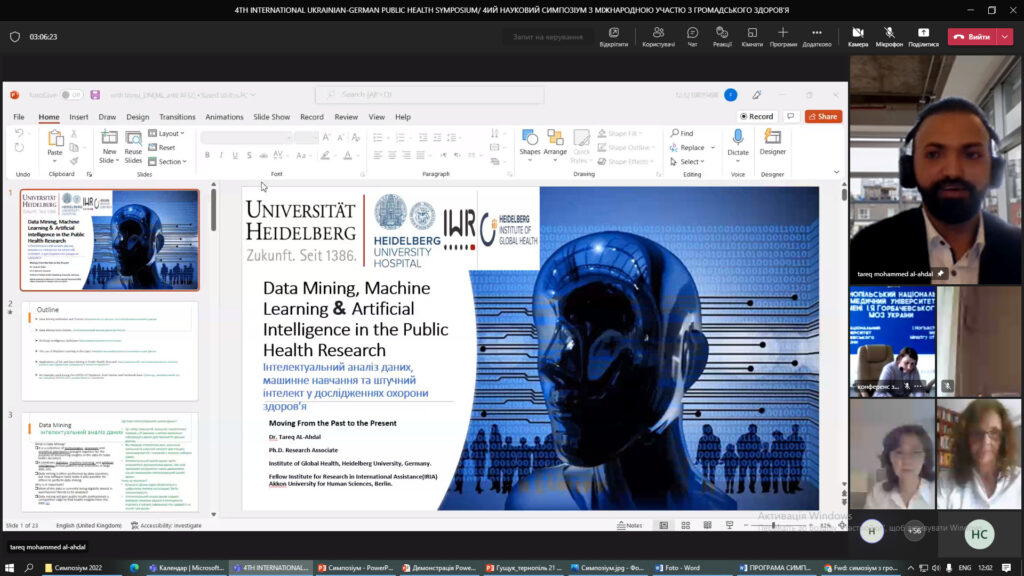This screenshot has height=576, width=1024.
Task: Select the Outline slide 2 thumbnail
Action: (x=109, y=350)
